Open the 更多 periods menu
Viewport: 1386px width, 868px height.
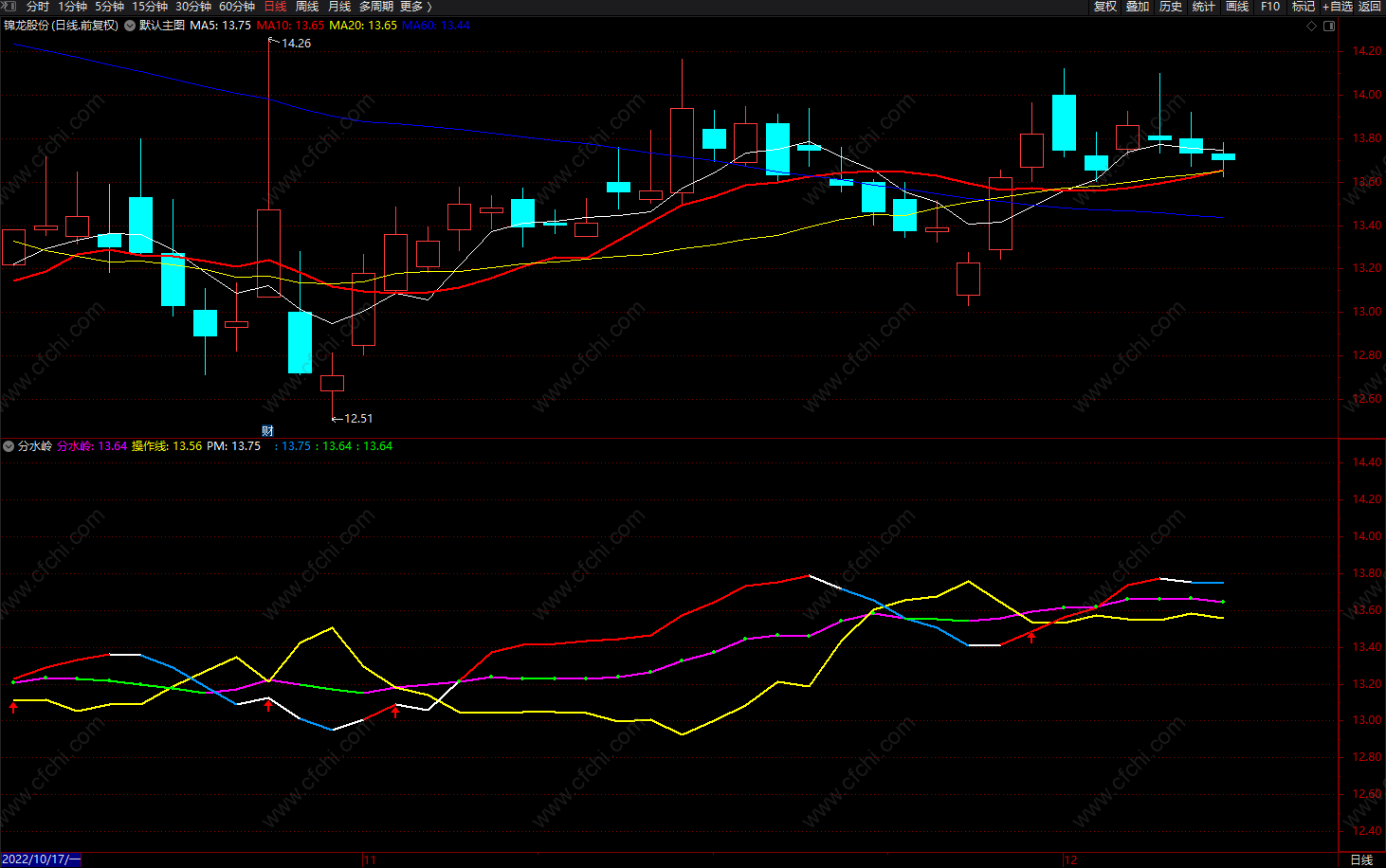(x=415, y=7)
